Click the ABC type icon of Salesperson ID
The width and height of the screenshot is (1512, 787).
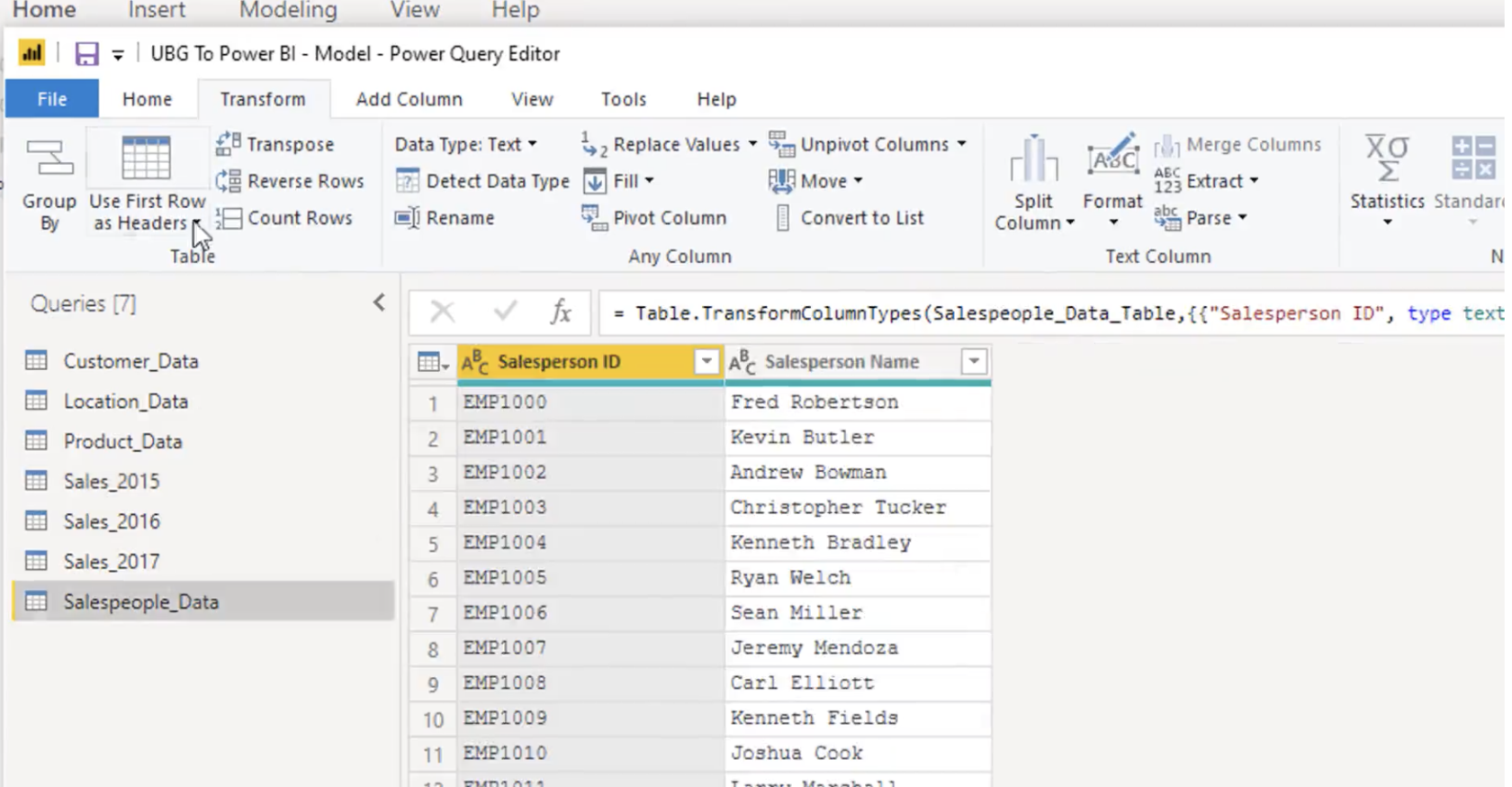475,362
